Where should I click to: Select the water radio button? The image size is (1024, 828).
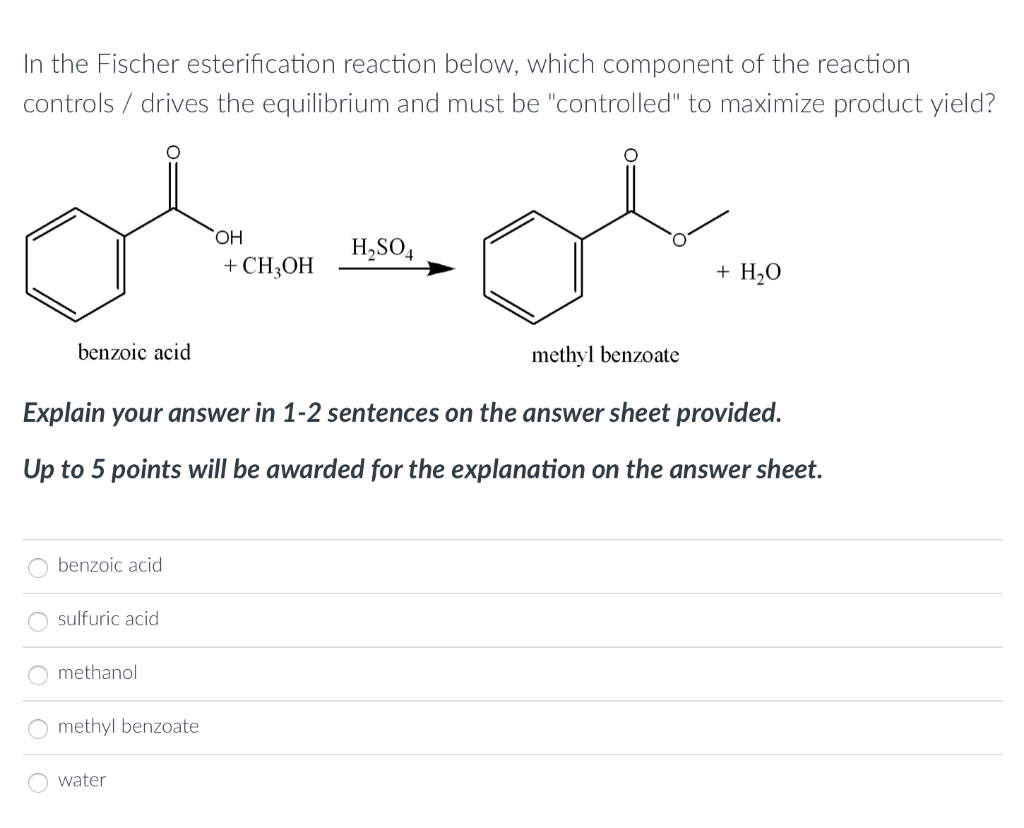point(37,782)
